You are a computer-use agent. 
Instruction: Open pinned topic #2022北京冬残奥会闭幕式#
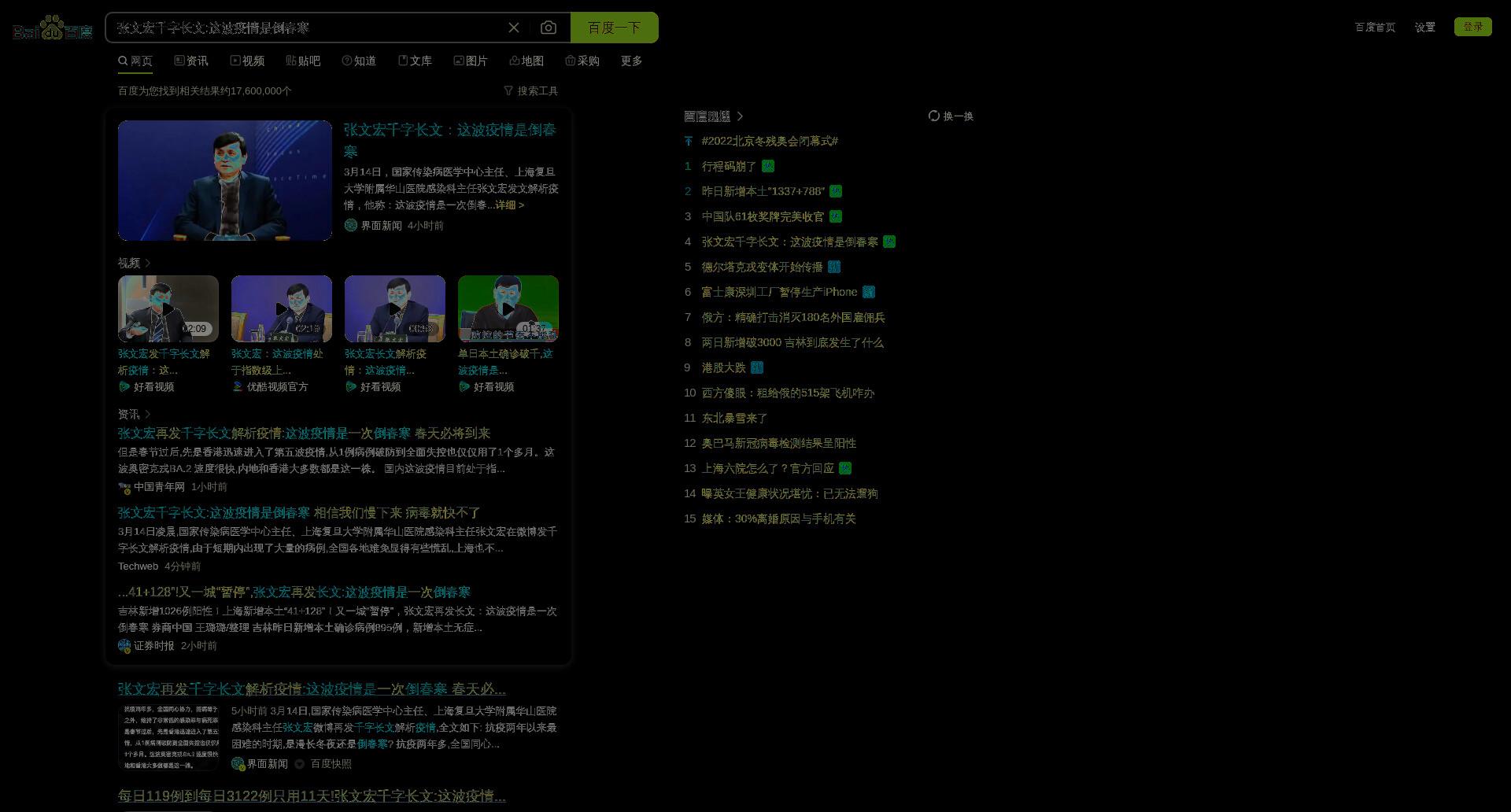(x=770, y=141)
